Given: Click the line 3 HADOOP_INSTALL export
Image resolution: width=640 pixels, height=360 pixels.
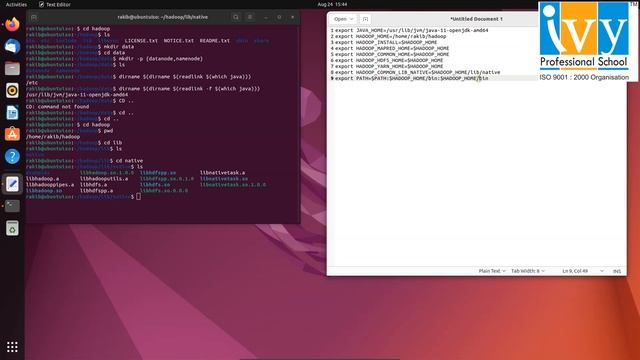Looking at the screenshot, I should [386, 42].
